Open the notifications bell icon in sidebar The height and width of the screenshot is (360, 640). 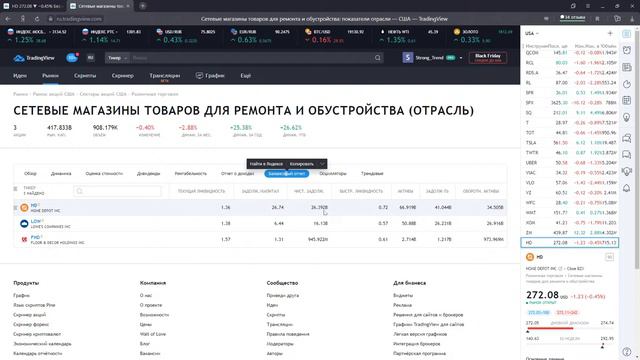pyautogui.click(x=627, y=188)
